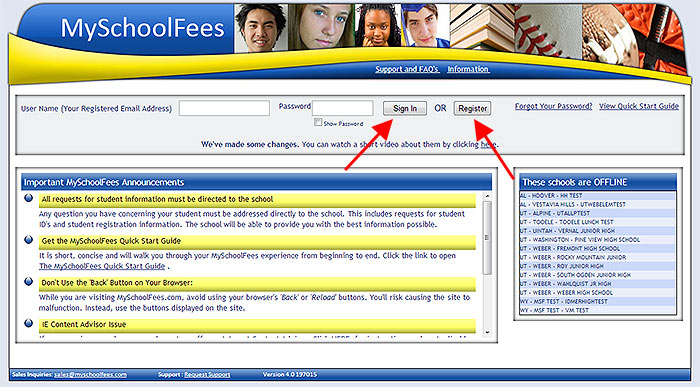The width and height of the screenshot is (700, 387).
Task: Click bullet icon beside 'Back' Button announcement
Action: (29, 281)
